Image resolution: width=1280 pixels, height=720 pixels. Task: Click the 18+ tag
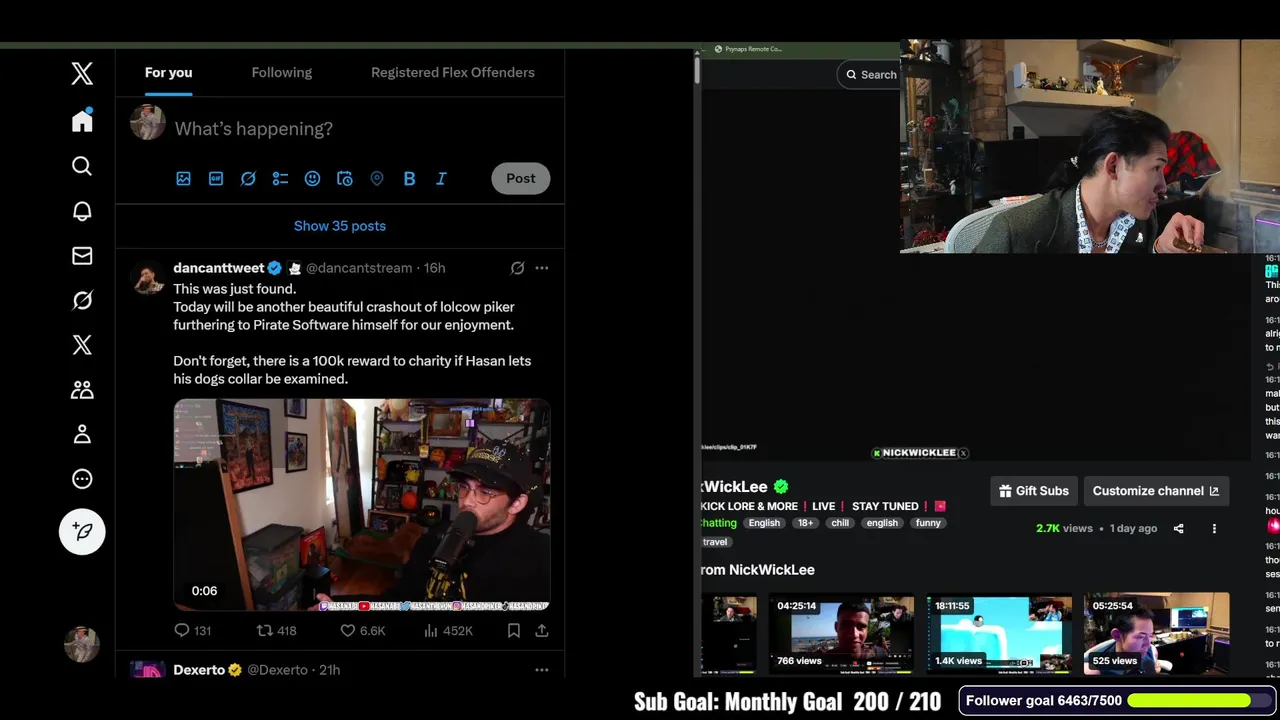point(805,523)
